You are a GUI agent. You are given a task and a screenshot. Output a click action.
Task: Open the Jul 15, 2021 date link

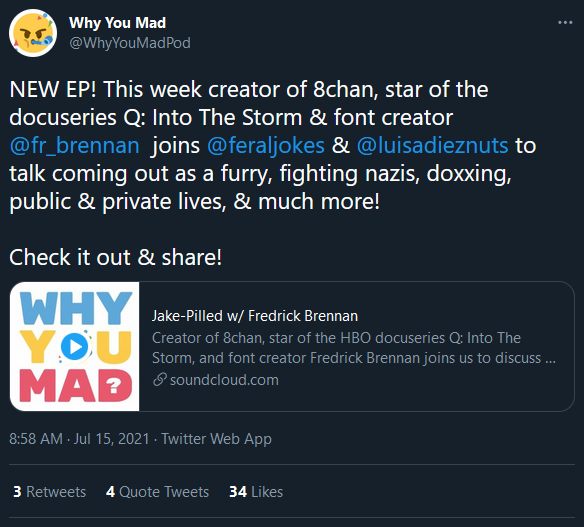coord(111,439)
